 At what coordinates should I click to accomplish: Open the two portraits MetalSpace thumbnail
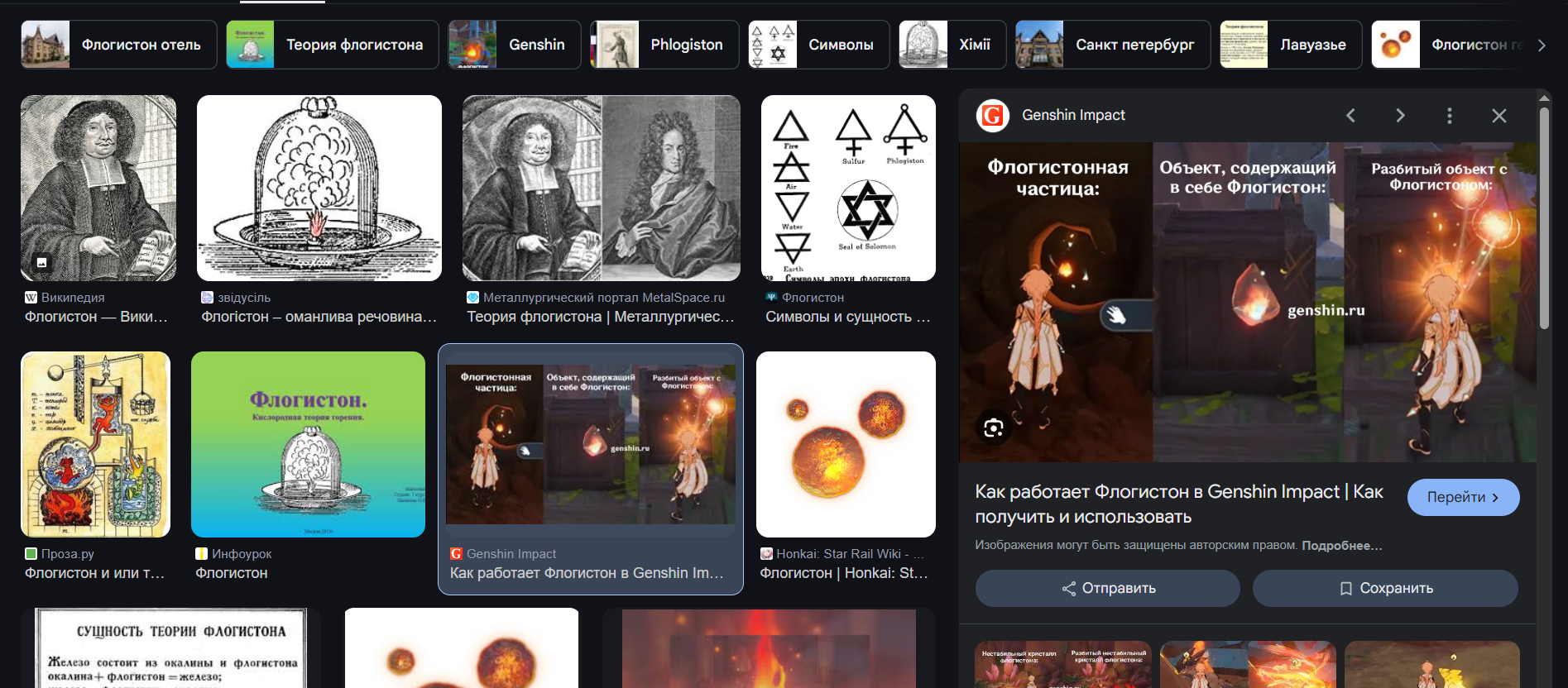point(601,188)
